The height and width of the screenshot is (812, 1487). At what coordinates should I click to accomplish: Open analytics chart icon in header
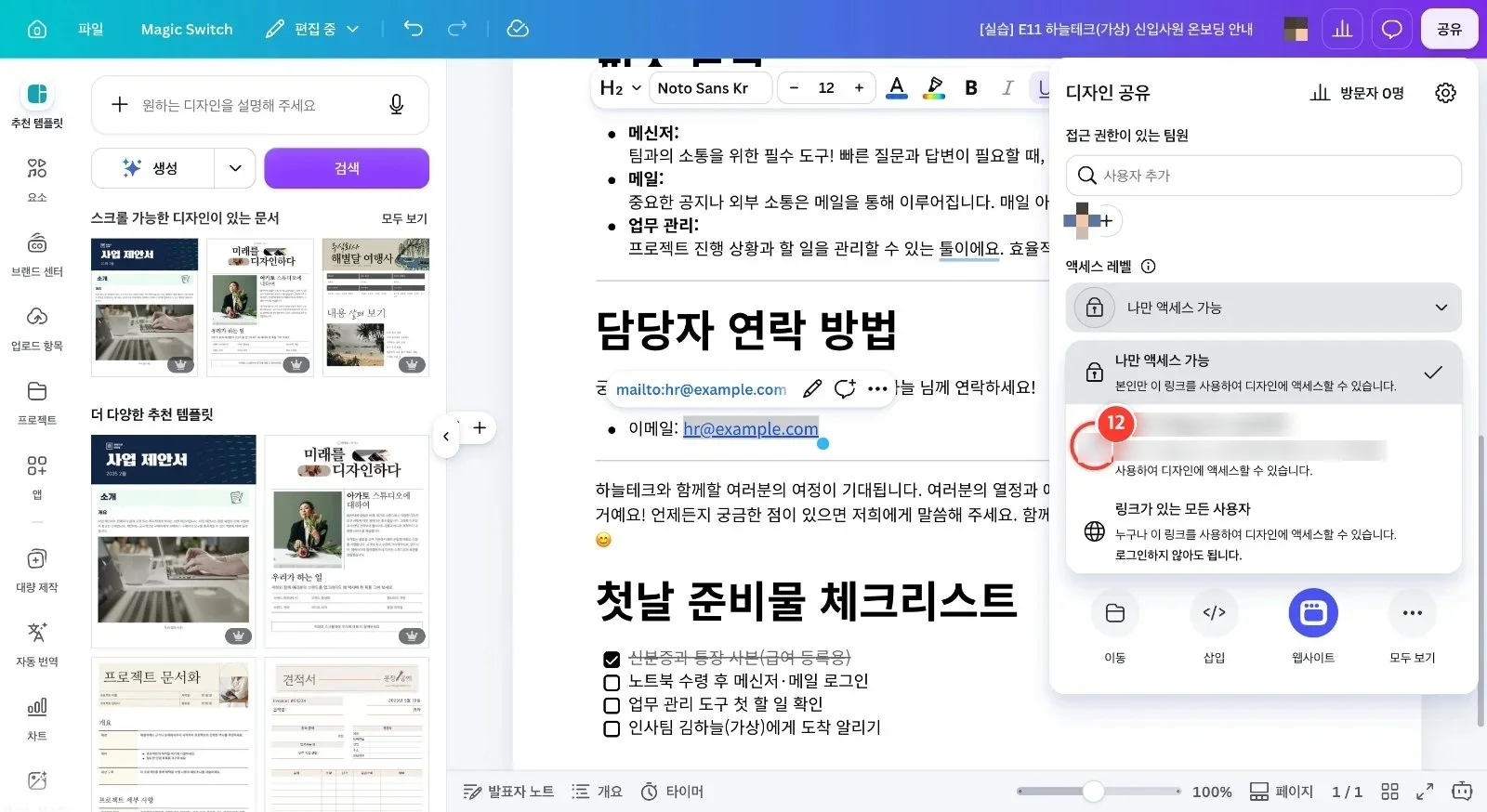(1342, 30)
